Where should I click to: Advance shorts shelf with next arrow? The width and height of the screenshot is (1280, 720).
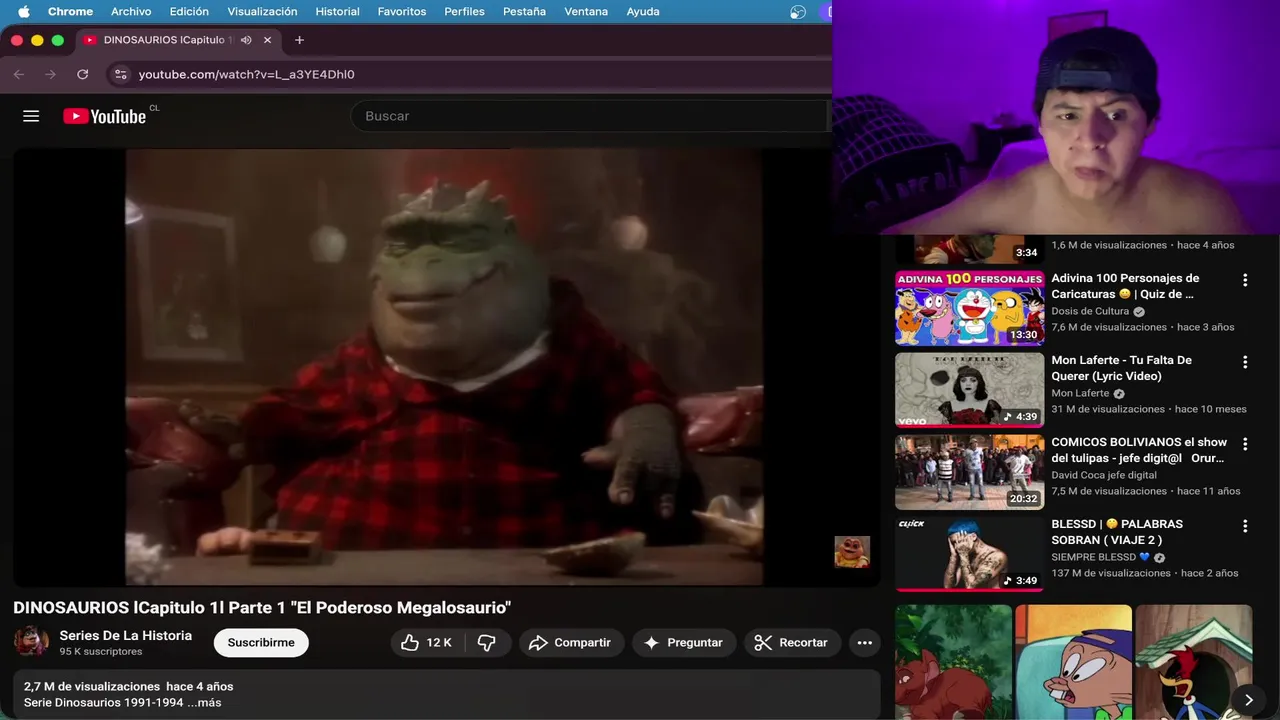click(1248, 699)
